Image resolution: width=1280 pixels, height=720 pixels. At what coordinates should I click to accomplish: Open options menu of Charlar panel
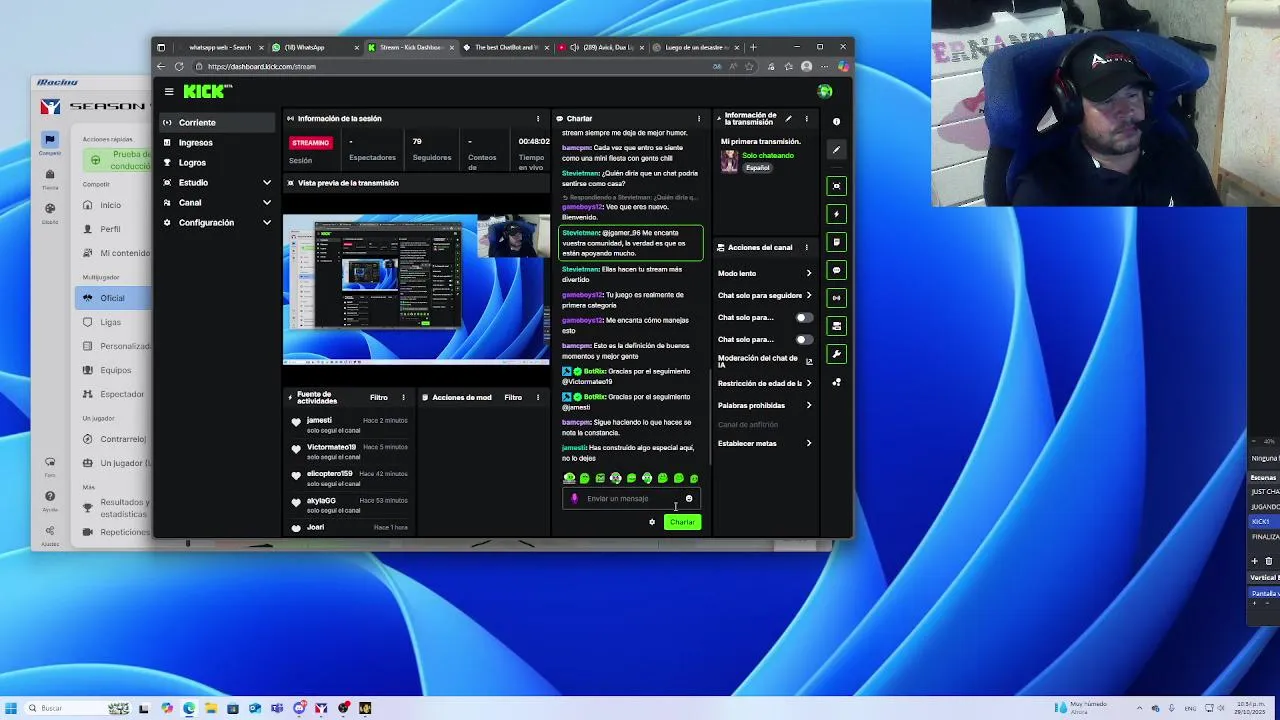(x=699, y=119)
